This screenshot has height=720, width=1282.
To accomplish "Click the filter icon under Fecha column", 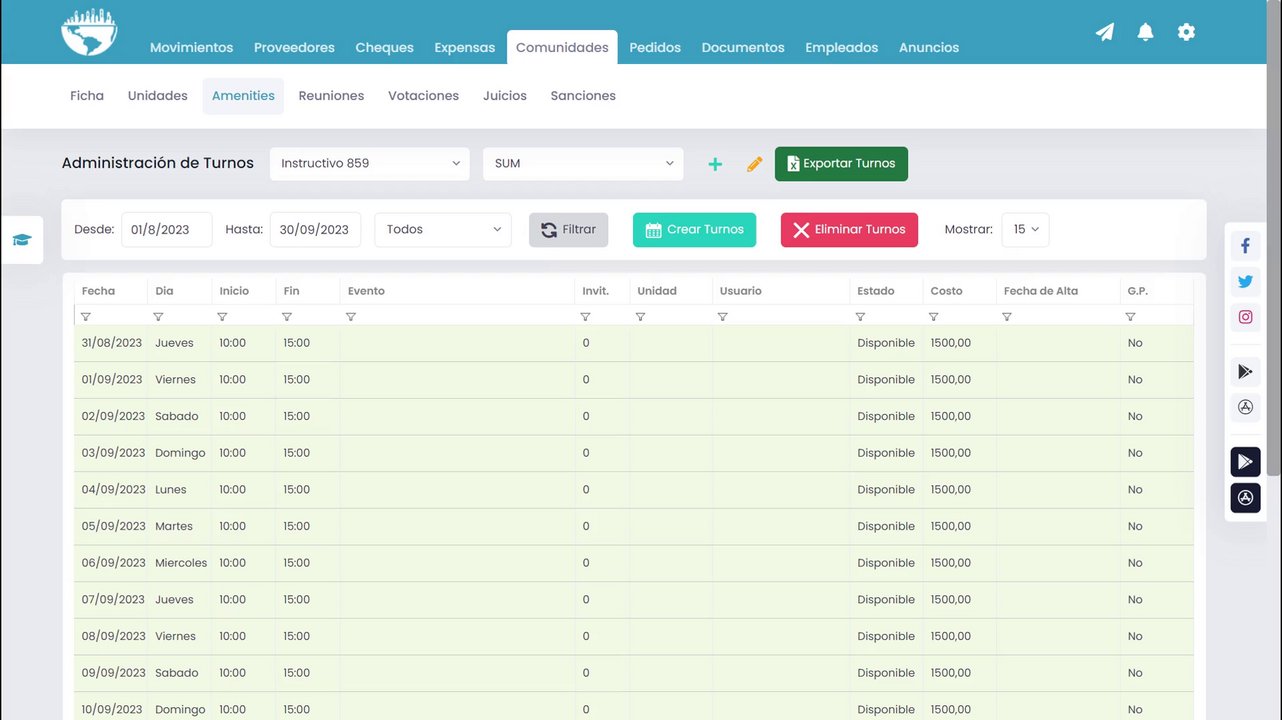I will coord(86,317).
